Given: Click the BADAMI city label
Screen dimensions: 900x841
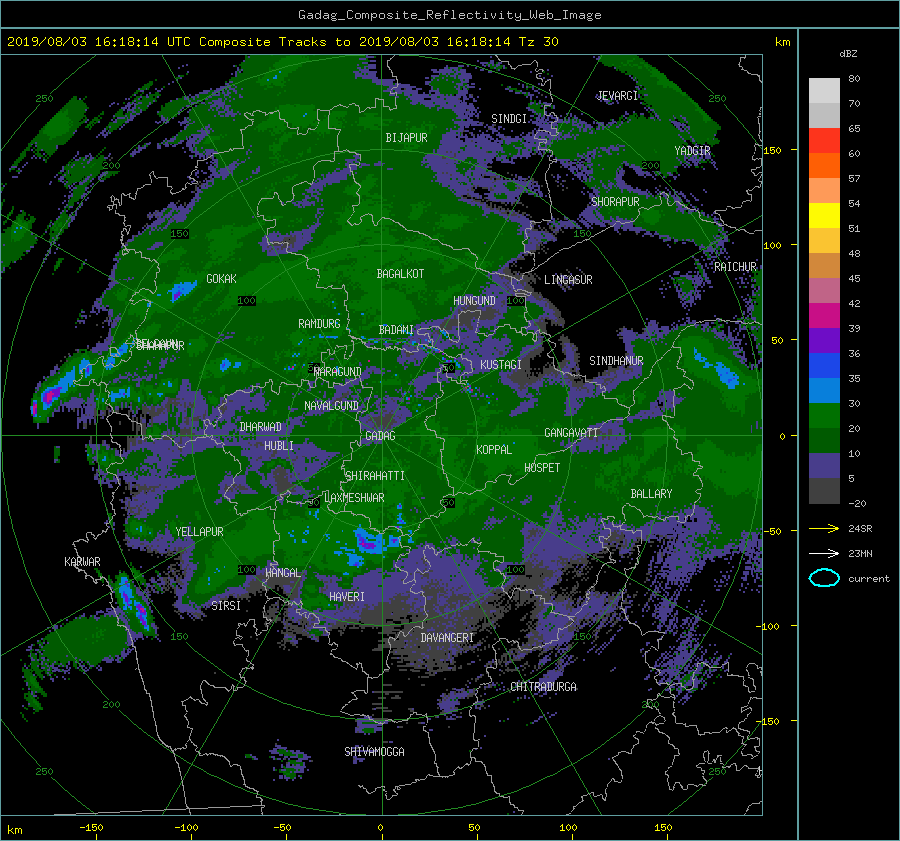Looking at the screenshot, I should (396, 330).
